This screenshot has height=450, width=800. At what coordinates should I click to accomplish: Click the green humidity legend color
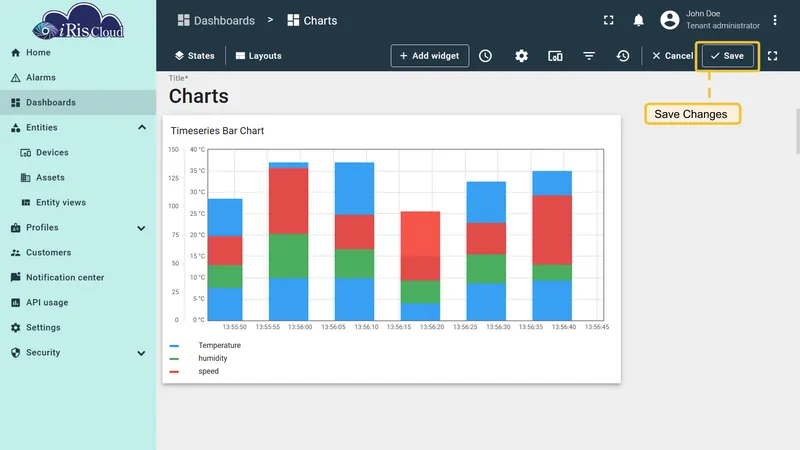pyautogui.click(x=174, y=359)
